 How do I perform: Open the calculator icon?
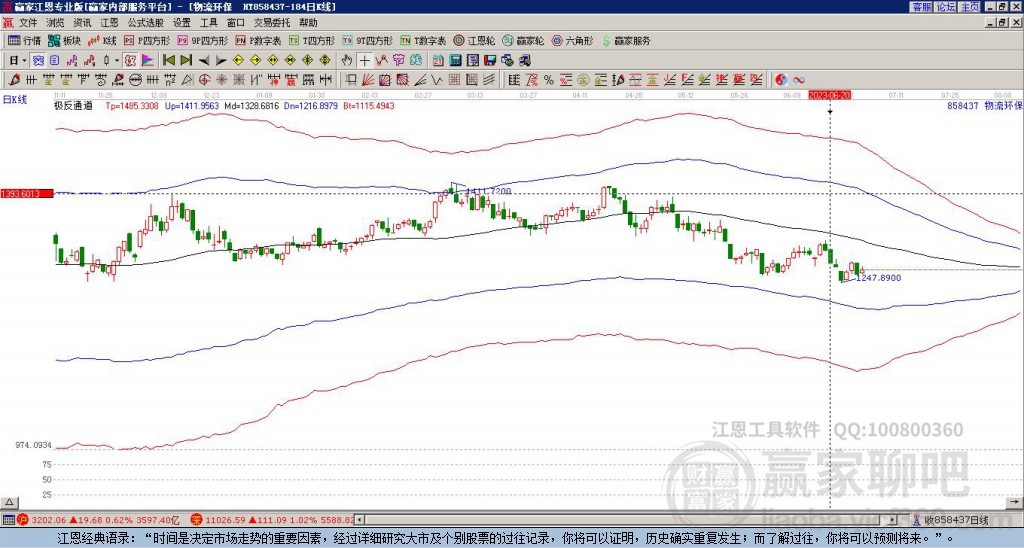point(456,61)
